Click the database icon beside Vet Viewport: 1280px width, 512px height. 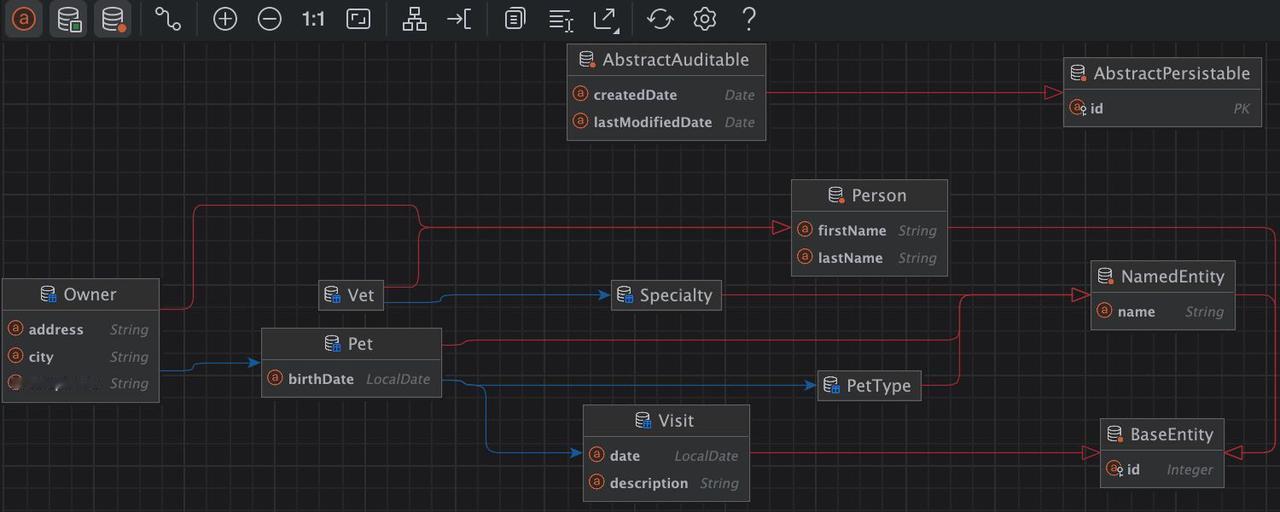[333, 295]
